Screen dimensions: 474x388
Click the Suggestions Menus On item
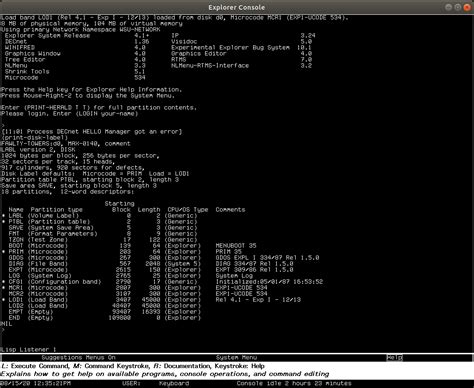78,358
